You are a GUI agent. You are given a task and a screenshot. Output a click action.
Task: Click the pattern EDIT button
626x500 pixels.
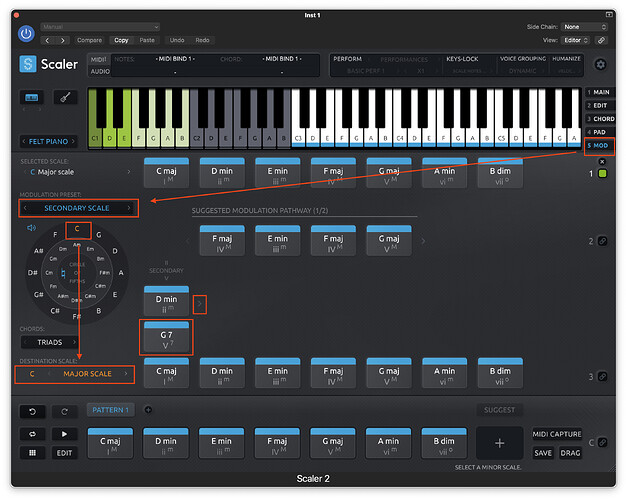[65, 453]
